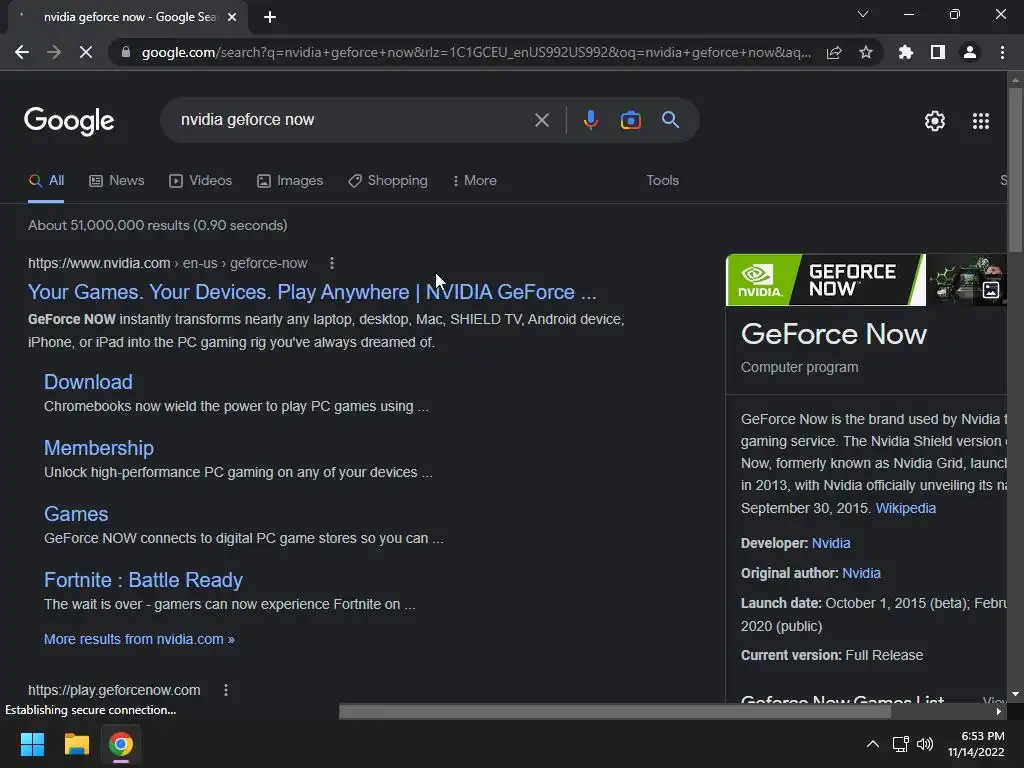Open the taskbar clock and date
Image resolution: width=1024 pixels, height=768 pixels.
click(x=976, y=744)
